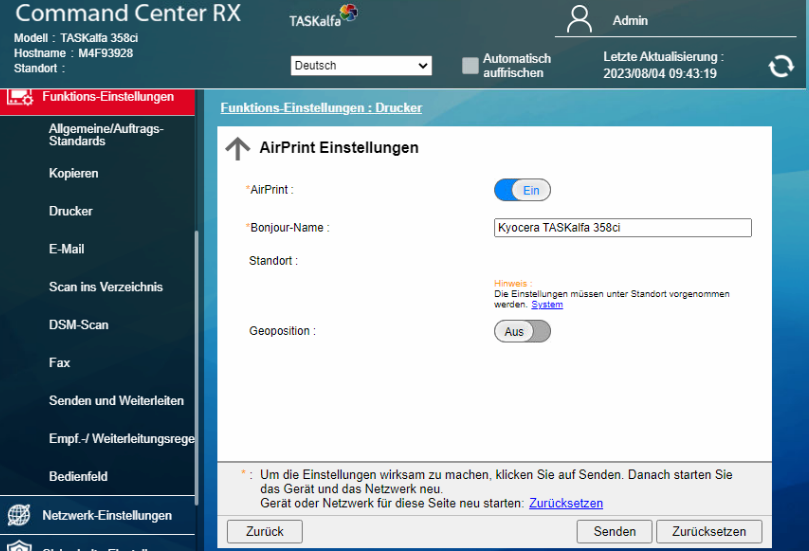This screenshot has width=809, height=551.
Task: Click the Netzwerk-Einstellungen globe icon
Action: (19, 515)
